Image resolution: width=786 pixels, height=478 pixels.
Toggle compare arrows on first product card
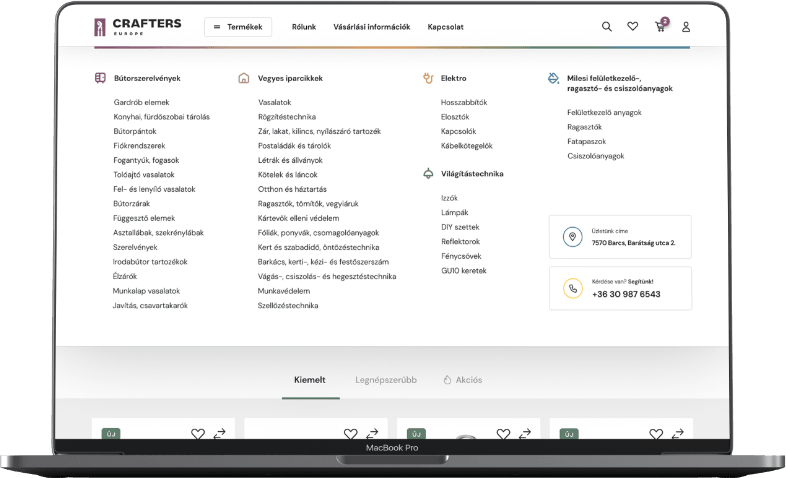coord(220,434)
